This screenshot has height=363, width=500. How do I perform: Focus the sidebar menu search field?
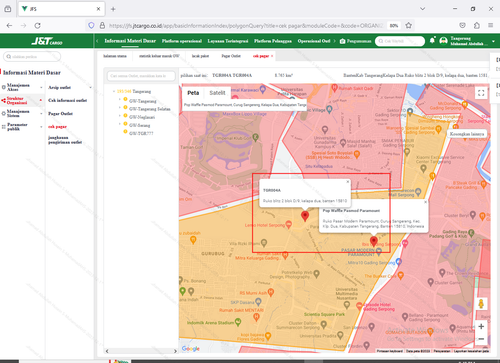click(x=32, y=57)
